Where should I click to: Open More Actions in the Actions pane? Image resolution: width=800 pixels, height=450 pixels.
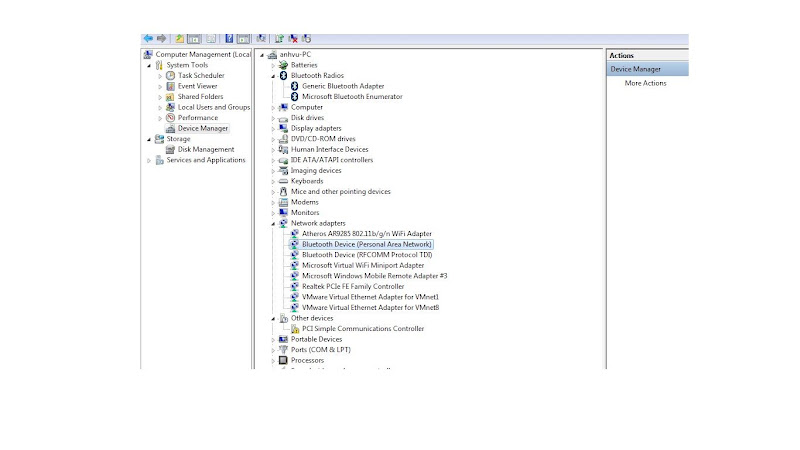click(x=645, y=83)
